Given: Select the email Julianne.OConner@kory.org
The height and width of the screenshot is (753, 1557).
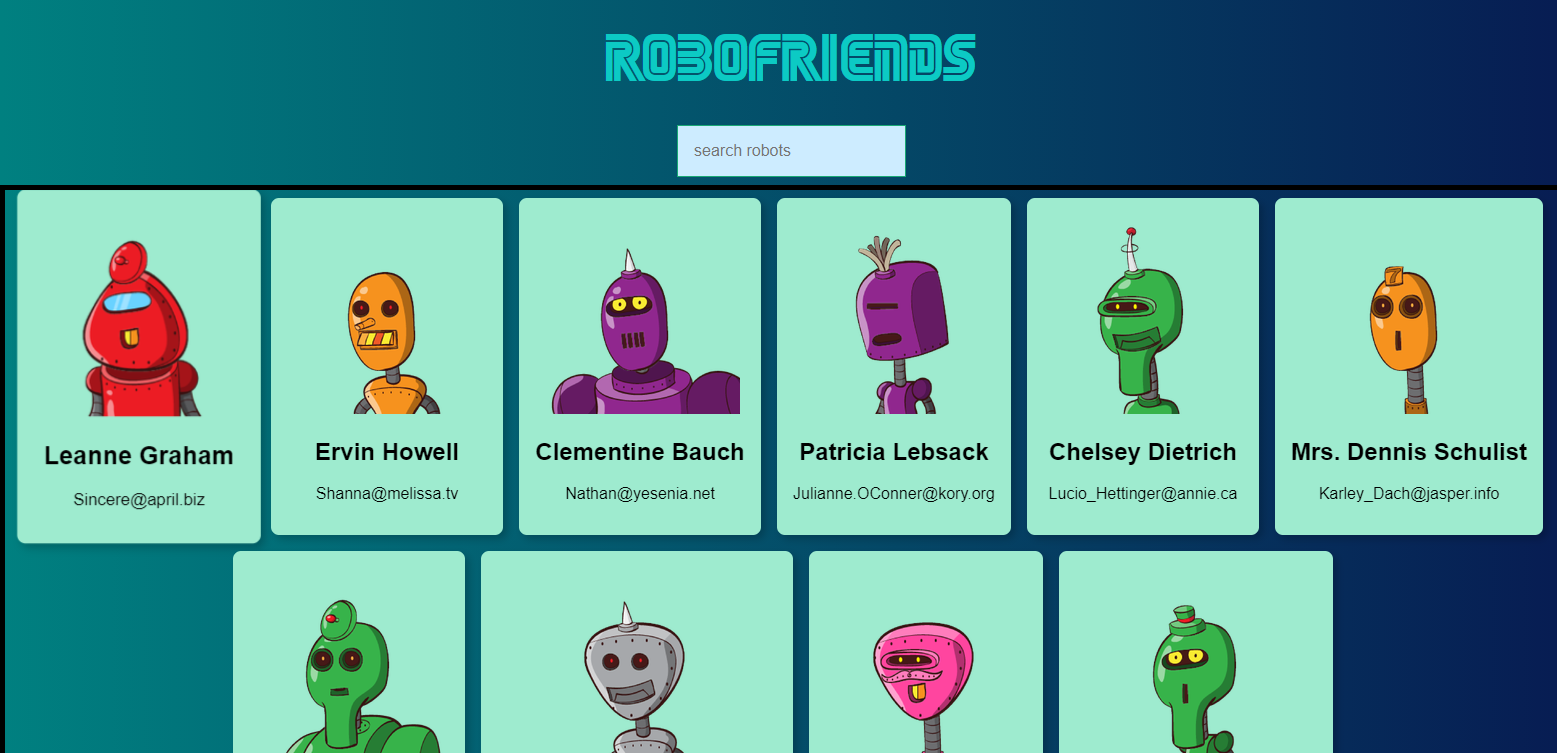Looking at the screenshot, I should pos(894,493).
